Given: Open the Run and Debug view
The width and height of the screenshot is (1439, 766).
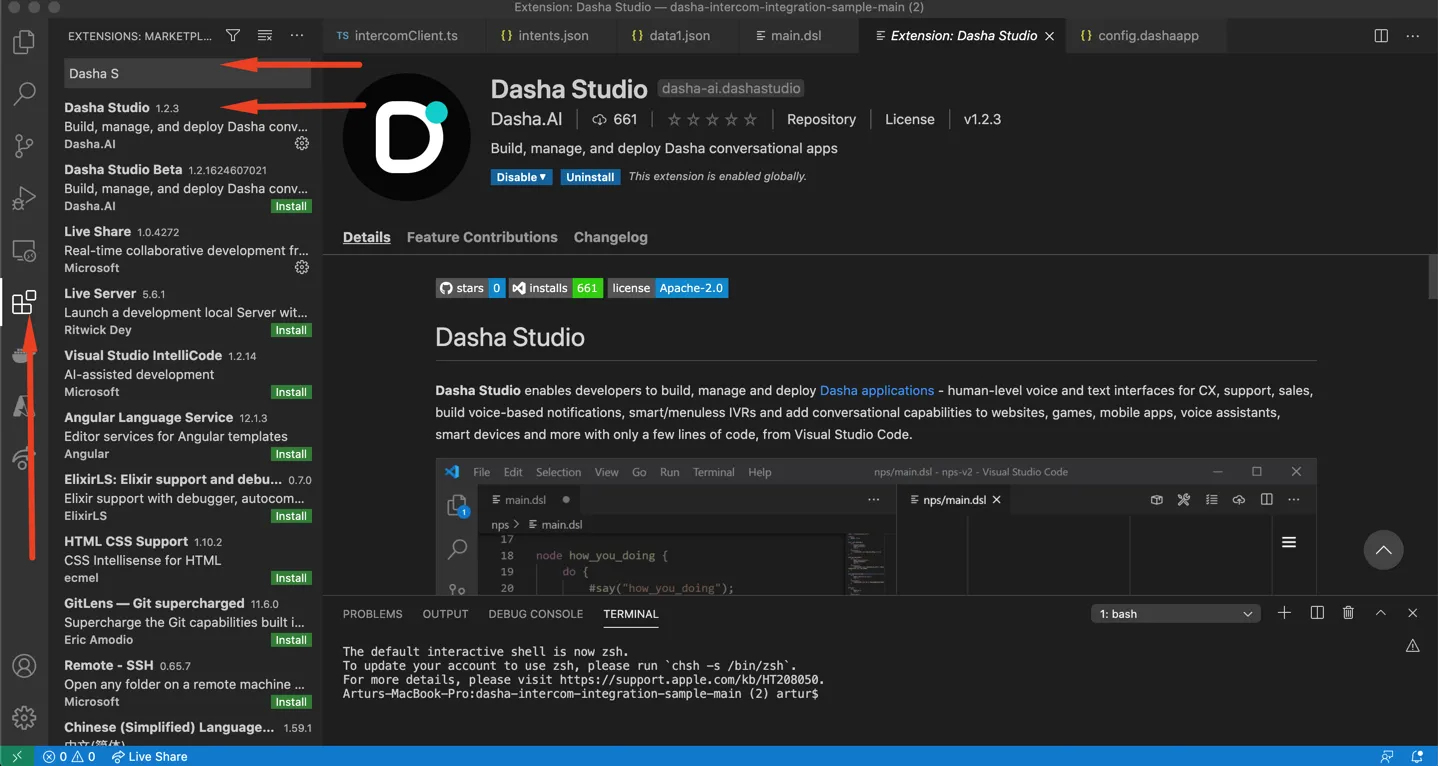Looking at the screenshot, I should click(24, 198).
